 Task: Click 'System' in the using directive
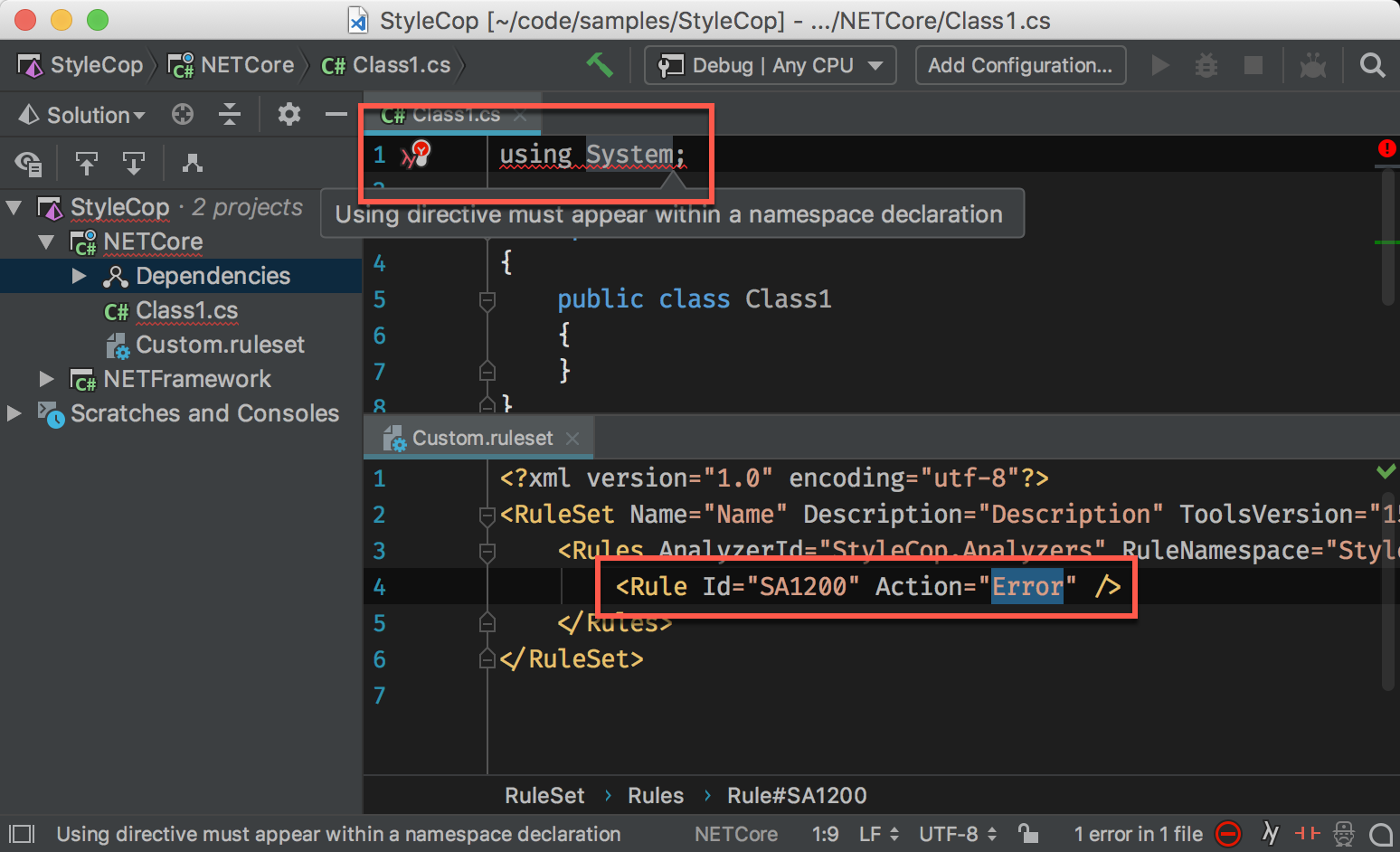point(629,155)
